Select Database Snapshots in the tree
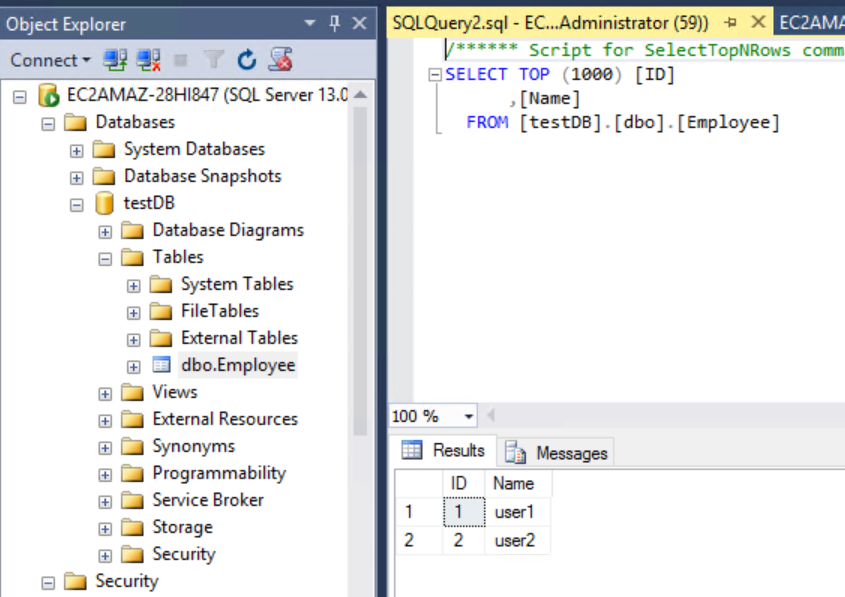845x597 pixels. click(x=203, y=176)
